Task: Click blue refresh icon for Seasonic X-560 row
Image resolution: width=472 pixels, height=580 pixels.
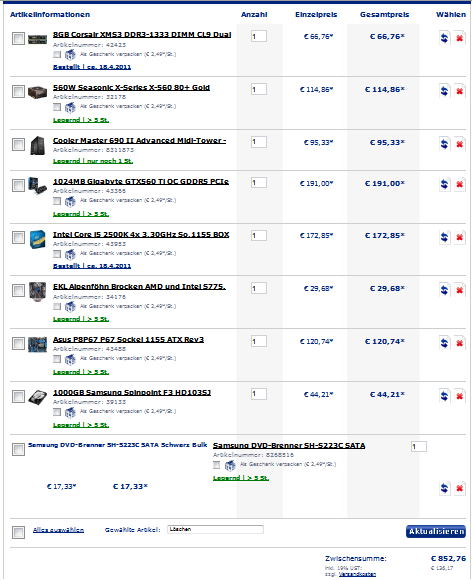Action: pyautogui.click(x=444, y=91)
